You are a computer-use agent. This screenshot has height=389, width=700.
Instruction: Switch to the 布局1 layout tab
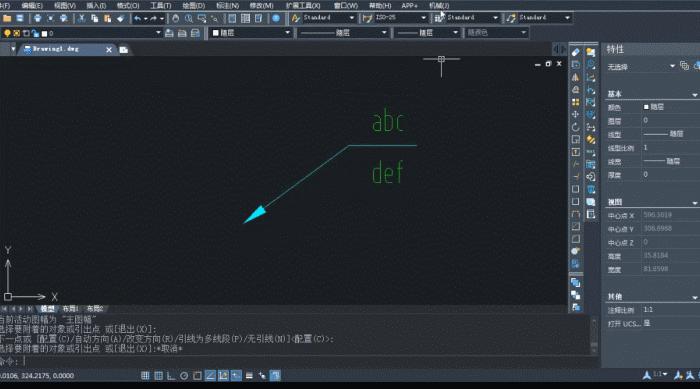(x=71, y=309)
